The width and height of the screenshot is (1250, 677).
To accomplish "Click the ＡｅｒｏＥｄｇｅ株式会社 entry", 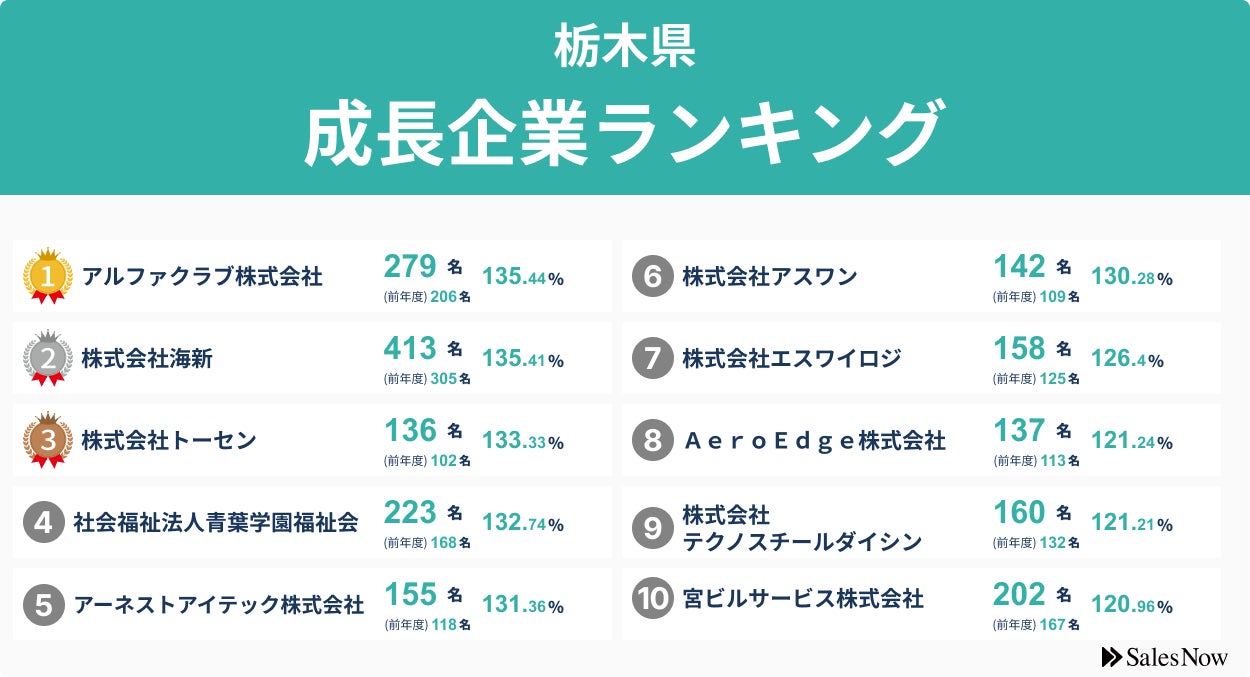I will tap(814, 441).
